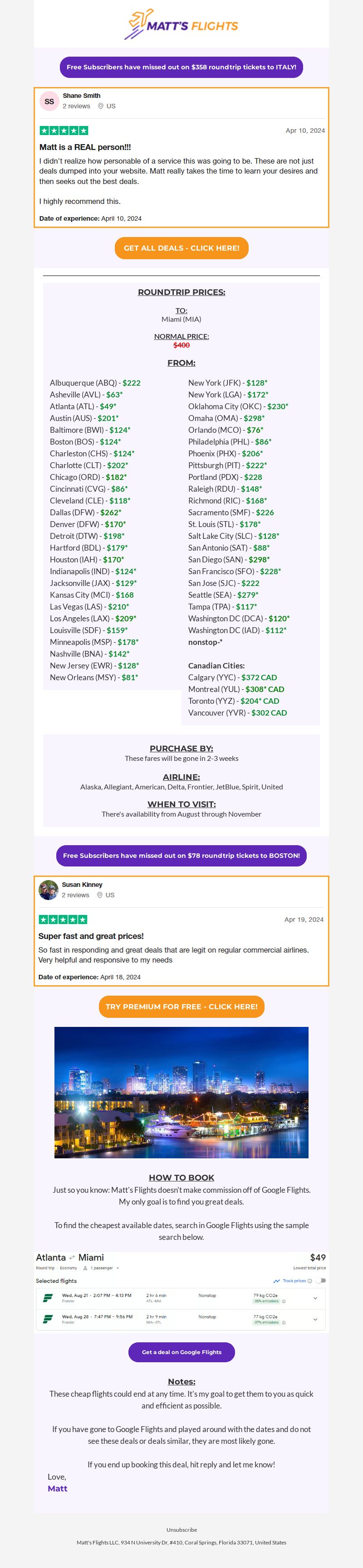
Task: Open the 1 passenger dropdown
Action: click(x=101, y=1268)
